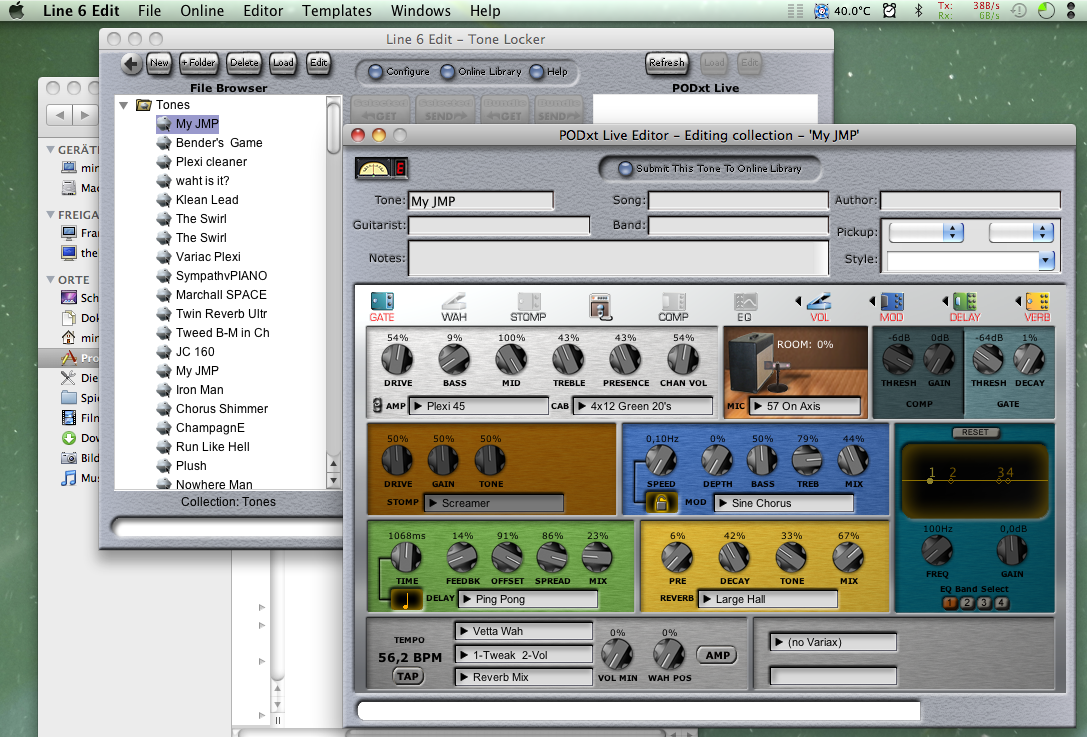Viewport: 1087px width, 737px height.
Task: Open the File menu
Action: point(149,10)
